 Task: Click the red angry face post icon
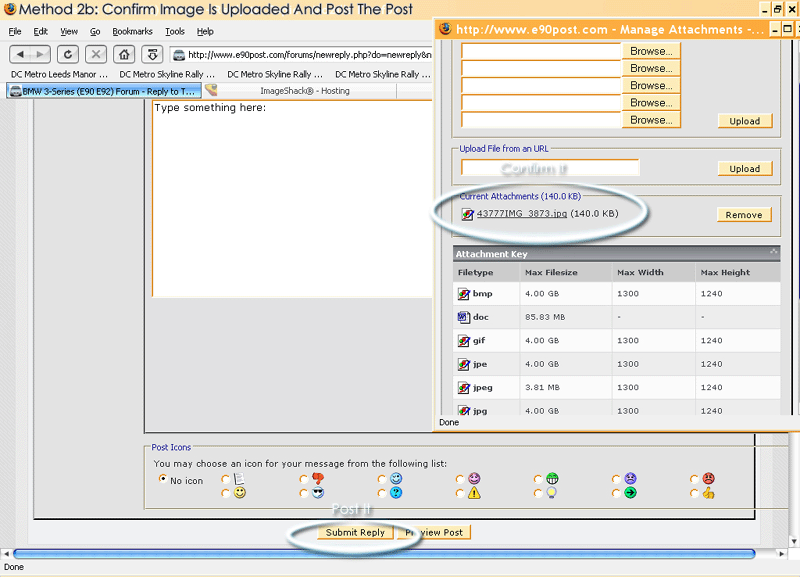pyautogui.click(x=708, y=479)
